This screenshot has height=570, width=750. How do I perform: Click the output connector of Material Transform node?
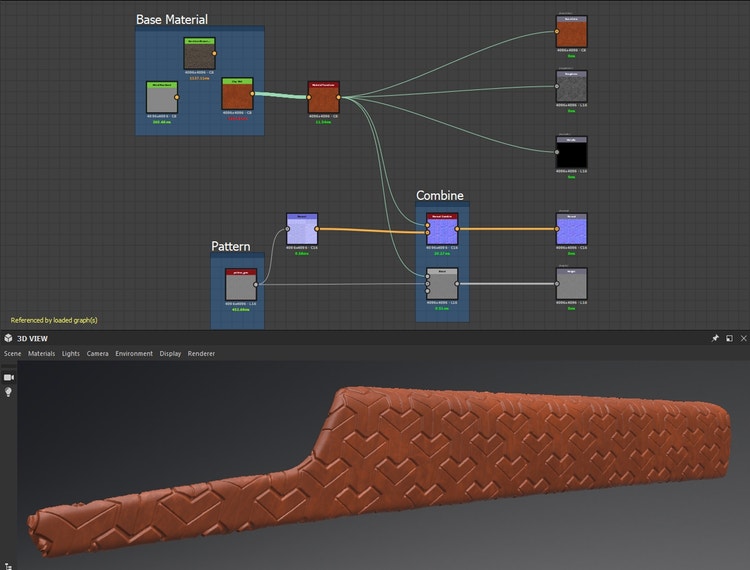pyautogui.click(x=340, y=98)
